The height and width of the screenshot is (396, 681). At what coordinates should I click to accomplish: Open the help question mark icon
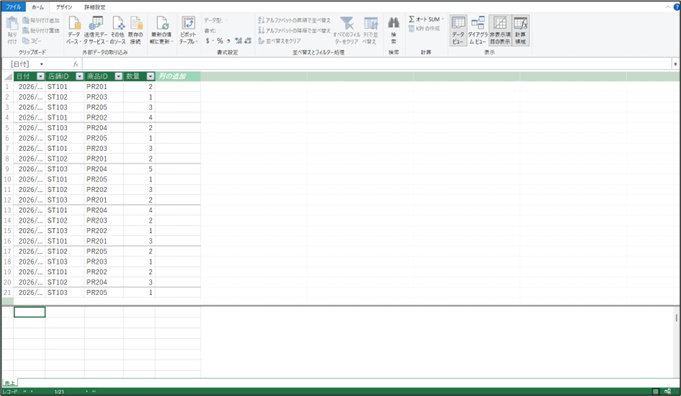coord(677,7)
